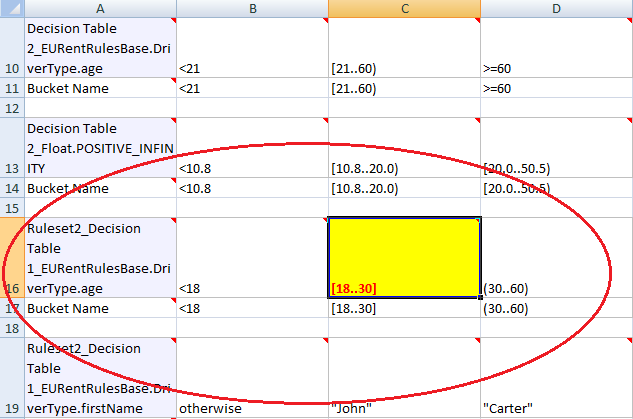
Task: Select column D header
Action: 556,8
